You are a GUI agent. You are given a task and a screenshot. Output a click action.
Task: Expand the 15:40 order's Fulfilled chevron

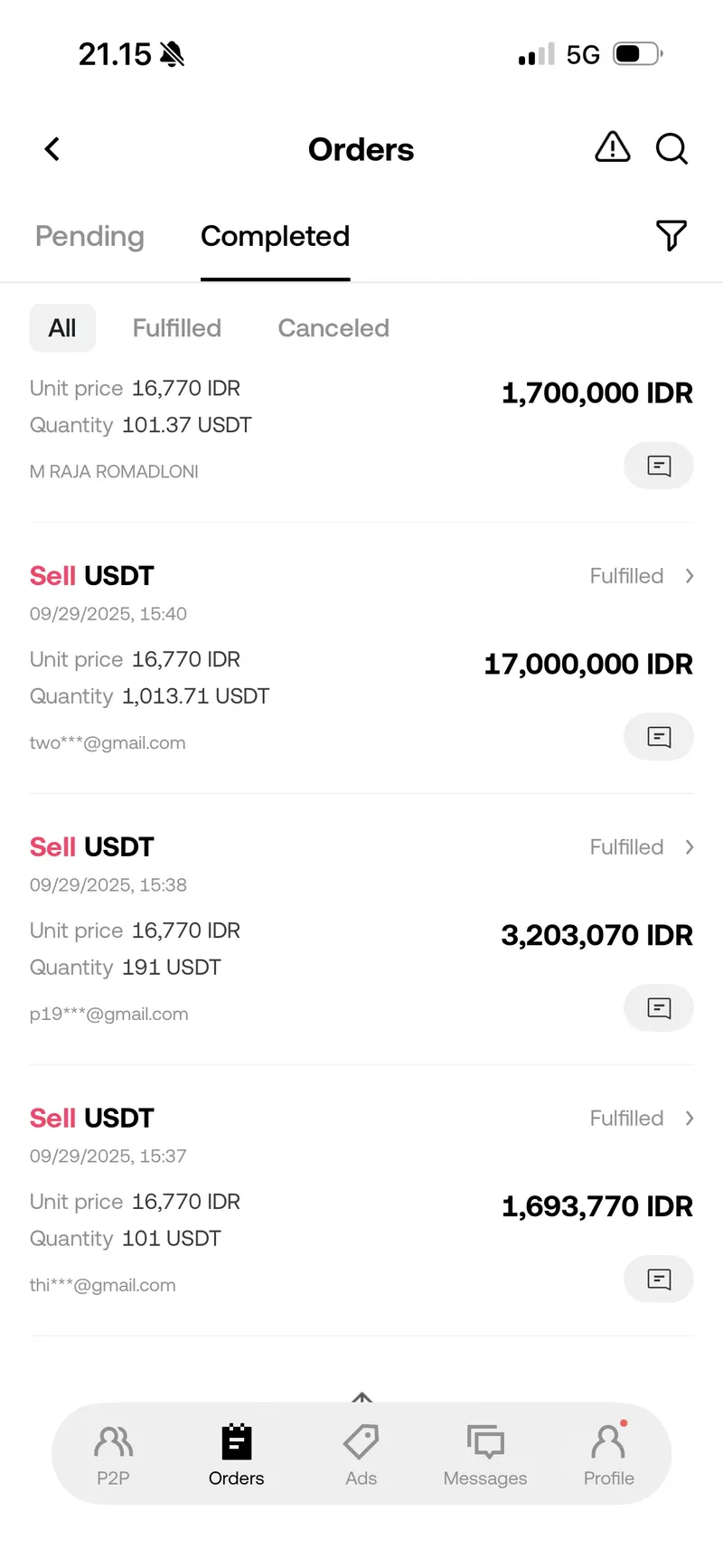coord(690,576)
